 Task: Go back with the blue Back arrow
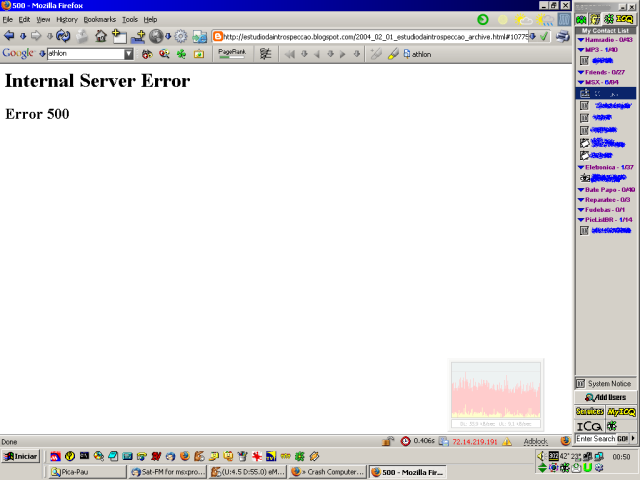click(9, 36)
